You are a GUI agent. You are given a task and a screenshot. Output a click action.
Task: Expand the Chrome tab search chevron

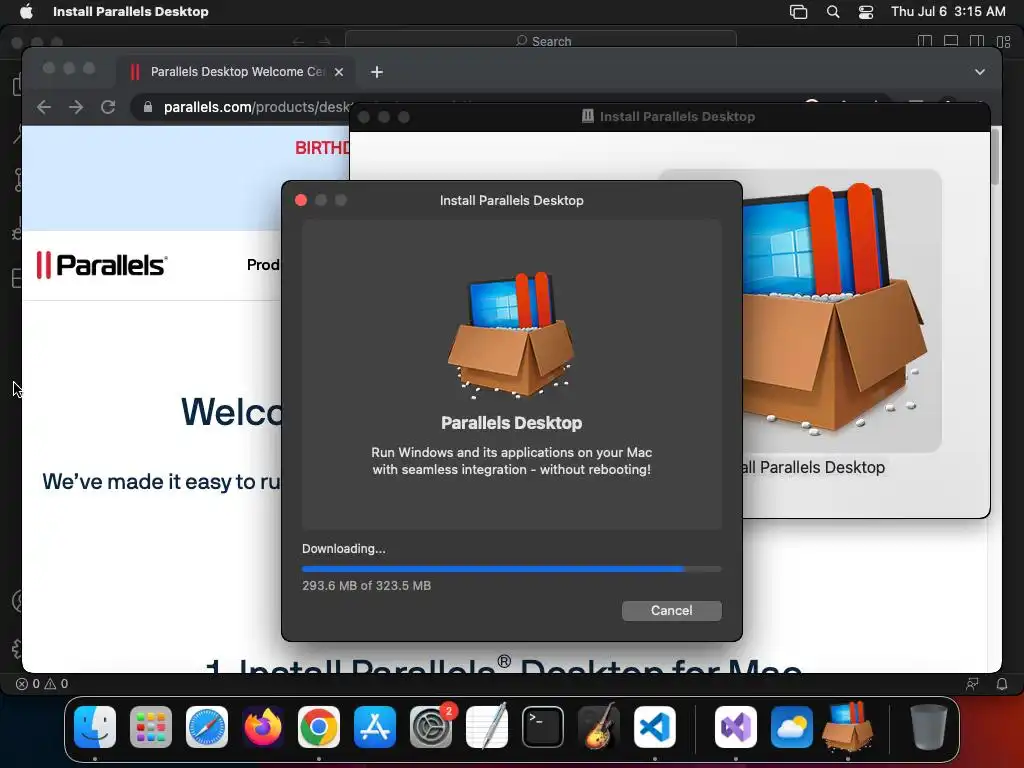click(x=980, y=72)
